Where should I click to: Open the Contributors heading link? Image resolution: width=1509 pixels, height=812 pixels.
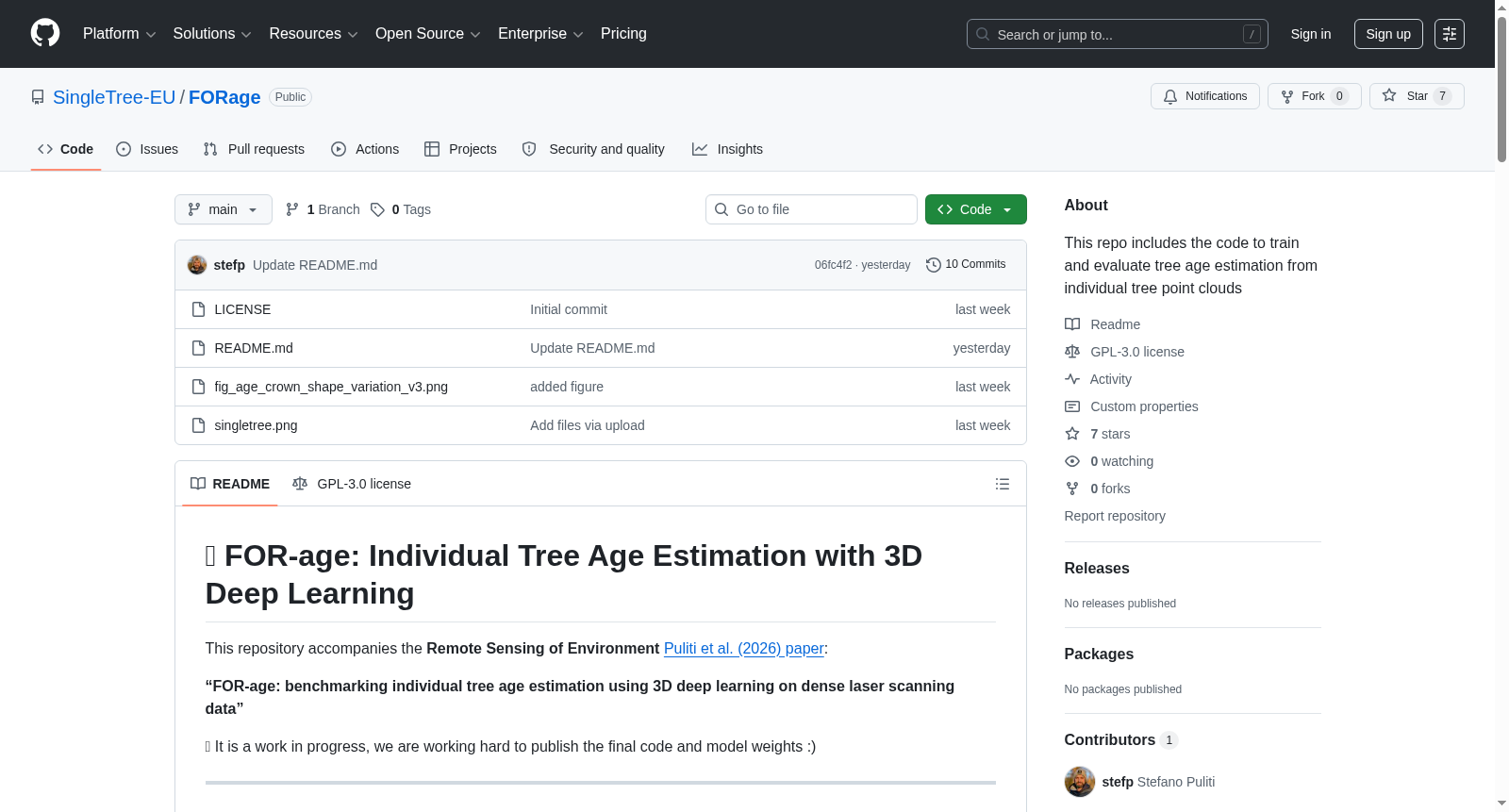1121,739
